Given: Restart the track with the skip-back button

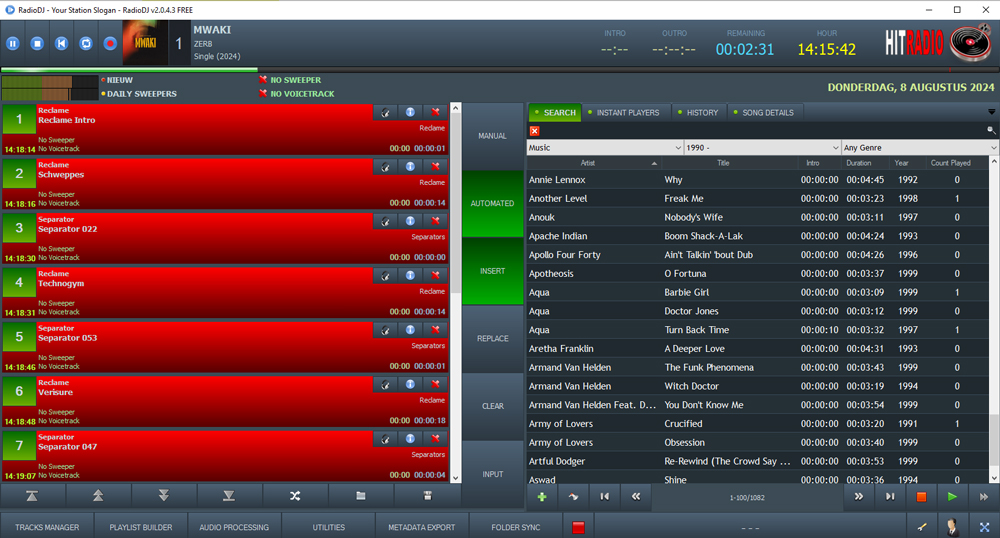Looking at the screenshot, I should tap(61, 43).
